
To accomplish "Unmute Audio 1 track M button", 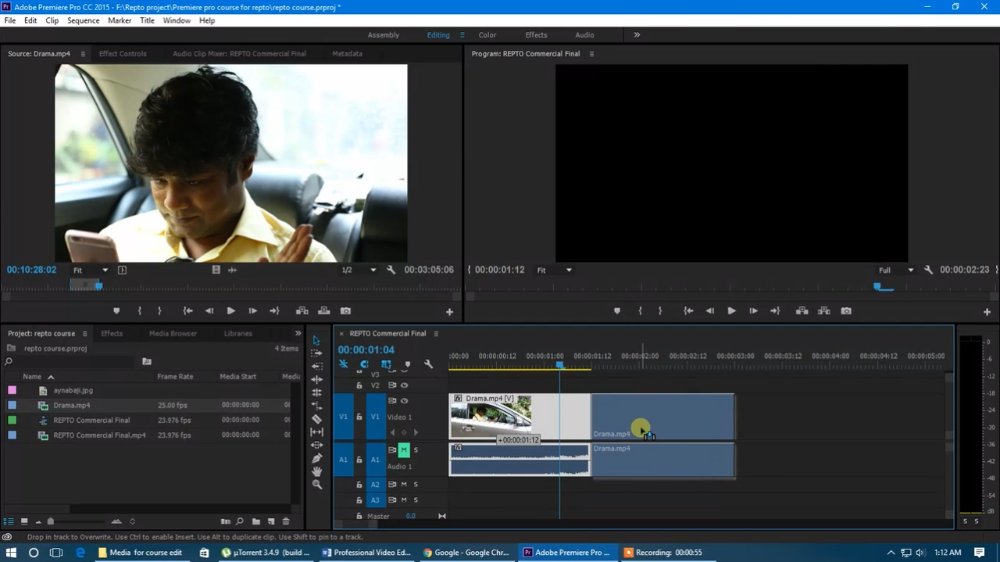I will click(x=404, y=450).
